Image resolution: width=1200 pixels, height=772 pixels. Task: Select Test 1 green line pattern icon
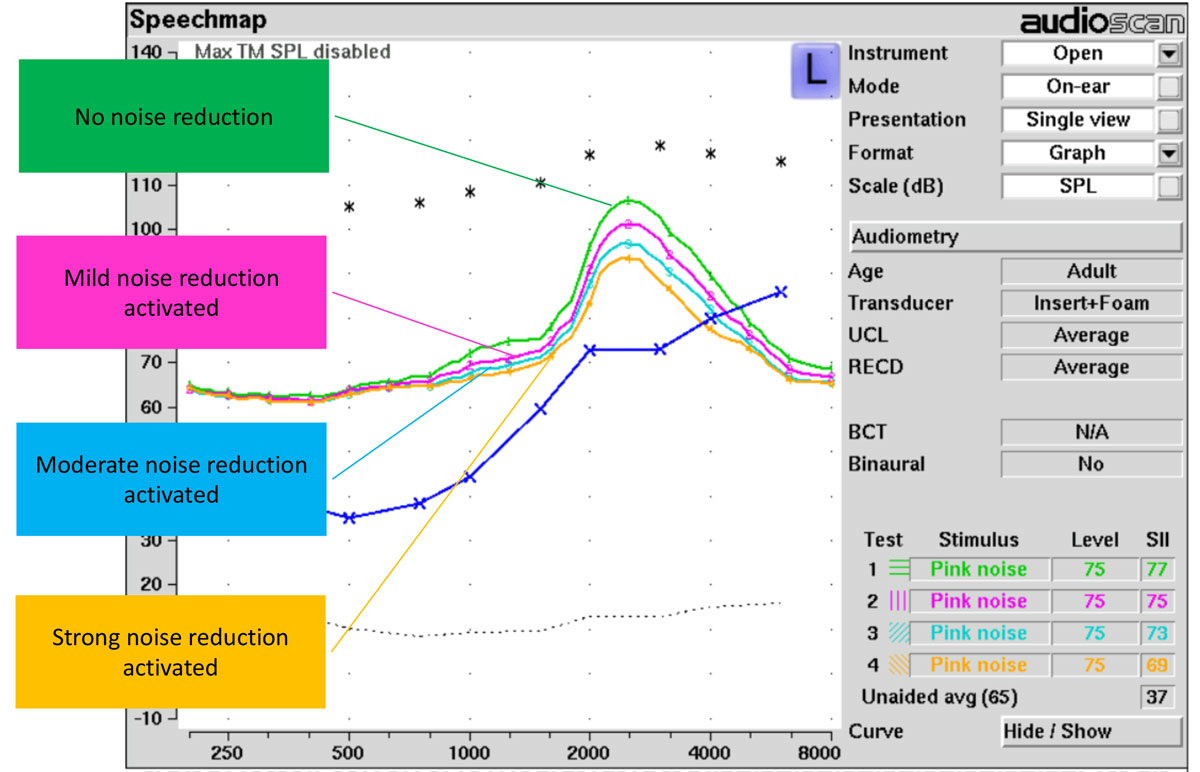tap(899, 569)
